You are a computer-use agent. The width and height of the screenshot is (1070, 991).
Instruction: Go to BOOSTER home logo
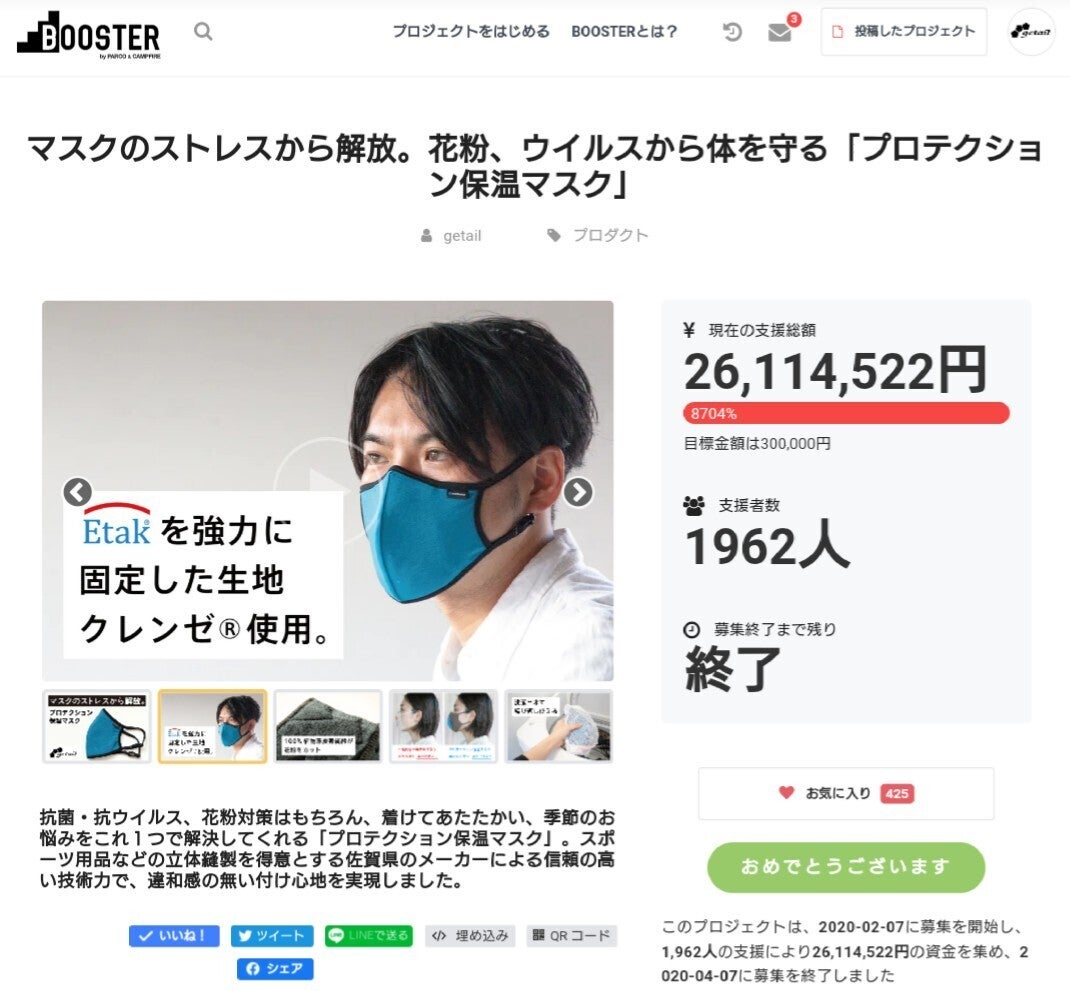pyautogui.click(x=89, y=36)
